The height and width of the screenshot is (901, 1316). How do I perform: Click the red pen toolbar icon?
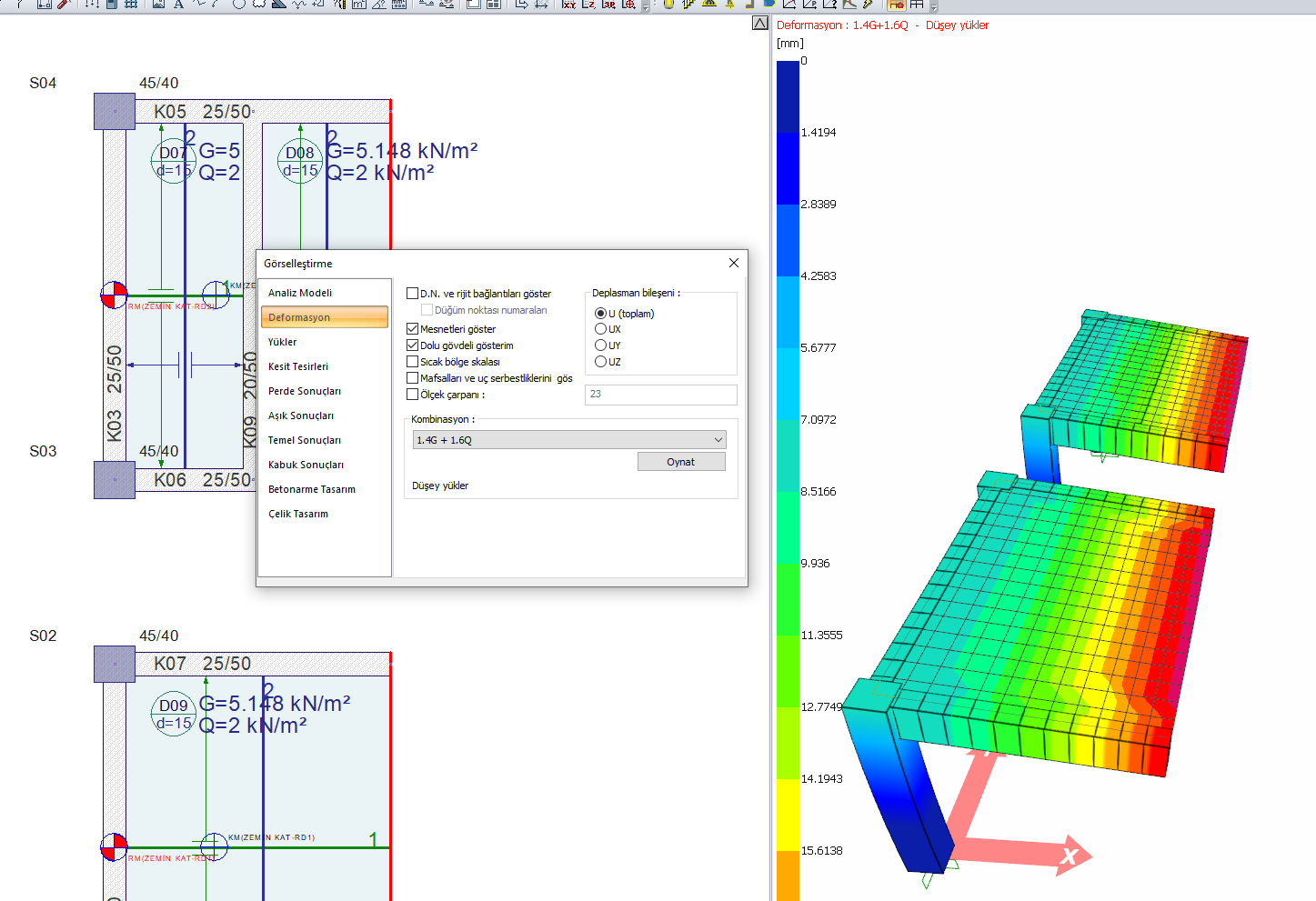64,4
